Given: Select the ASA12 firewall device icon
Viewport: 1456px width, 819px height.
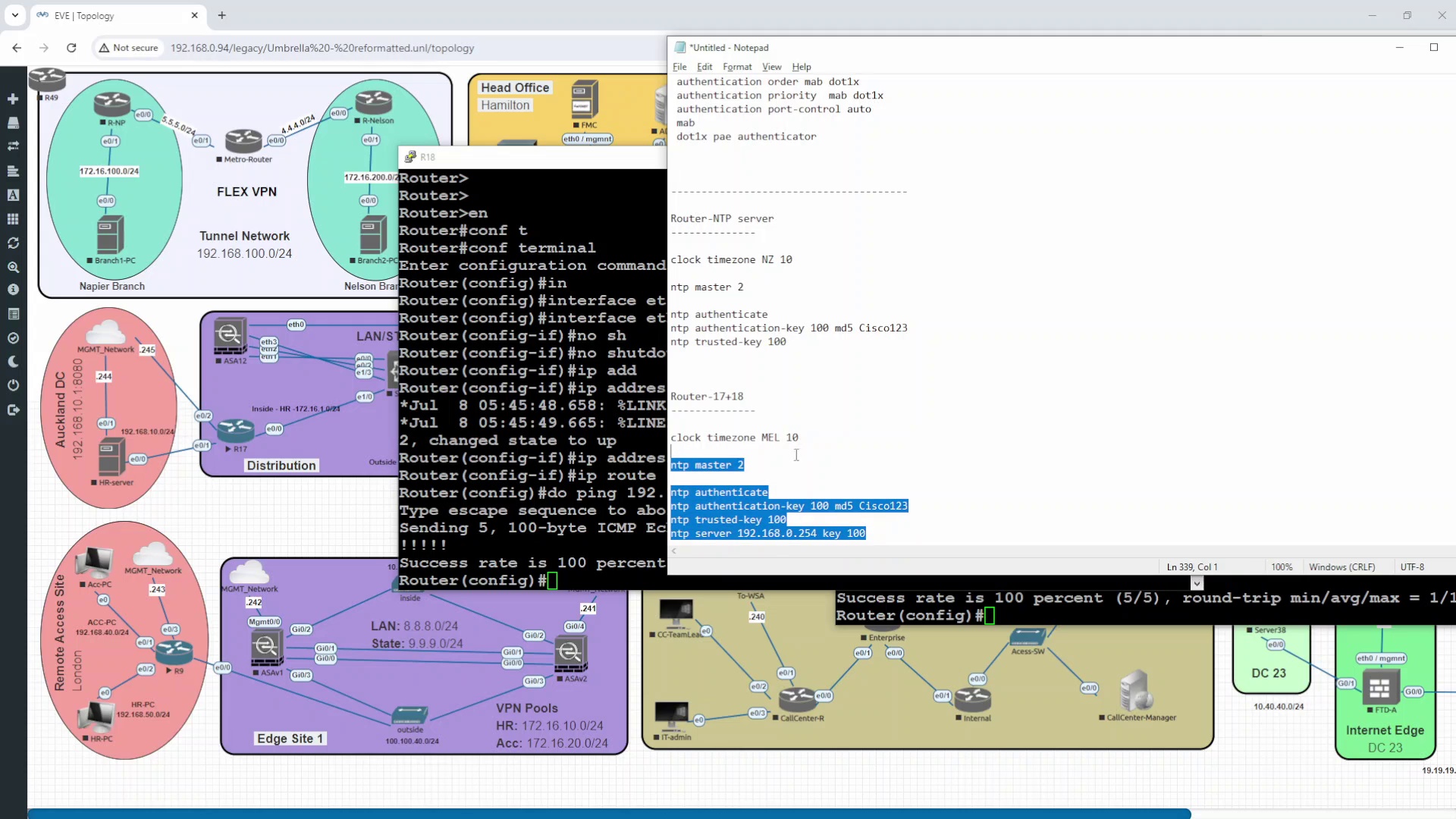Looking at the screenshot, I should click(x=230, y=335).
